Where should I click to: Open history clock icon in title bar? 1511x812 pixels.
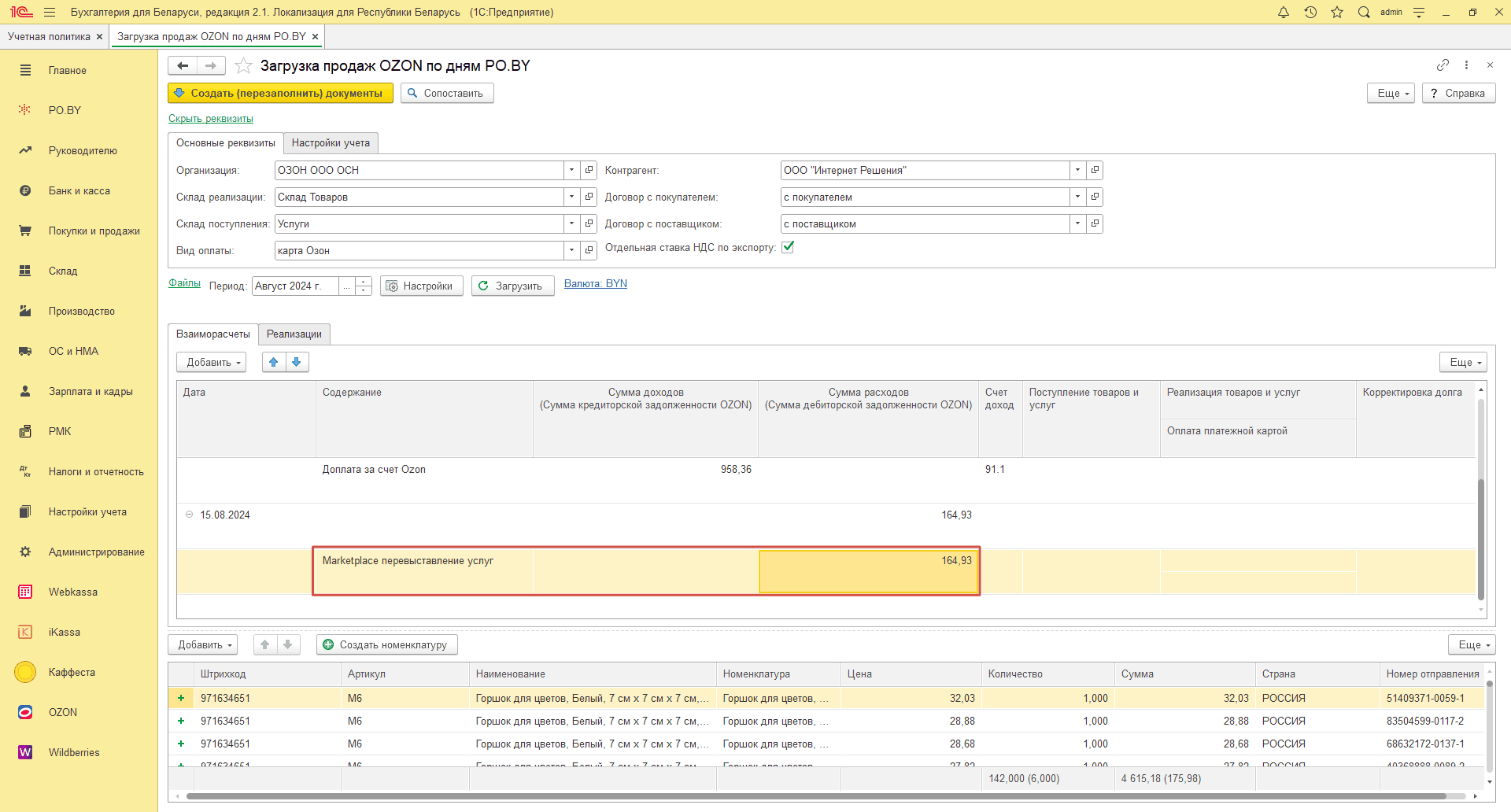pyautogui.click(x=1310, y=12)
